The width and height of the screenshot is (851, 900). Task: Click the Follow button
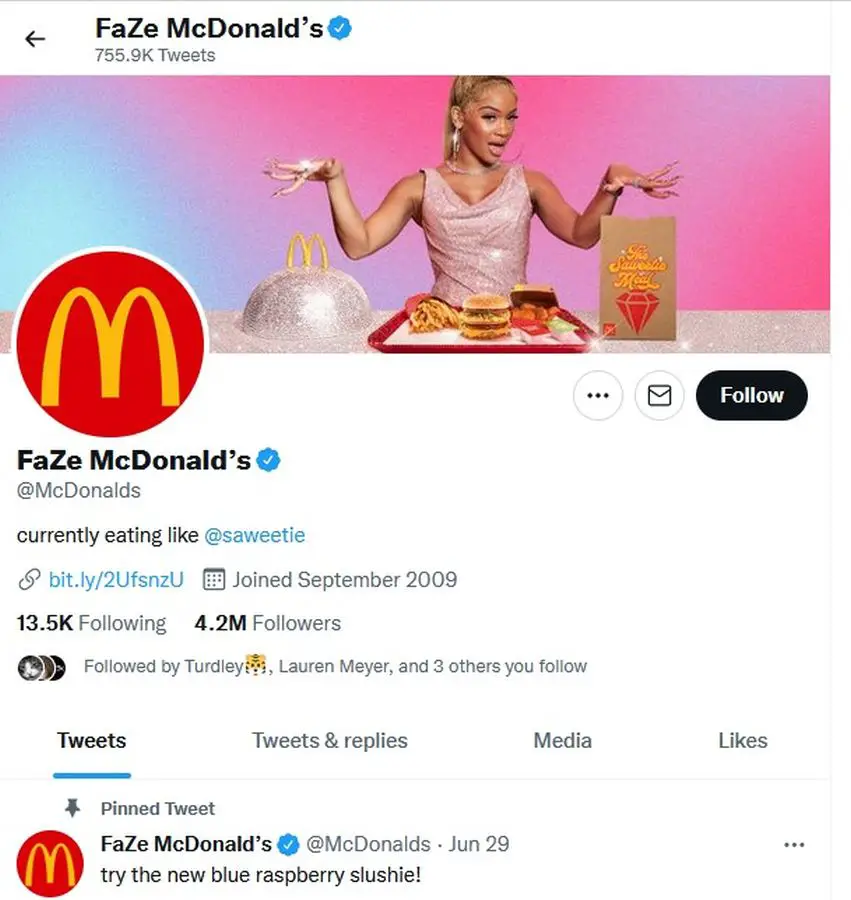coord(751,395)
